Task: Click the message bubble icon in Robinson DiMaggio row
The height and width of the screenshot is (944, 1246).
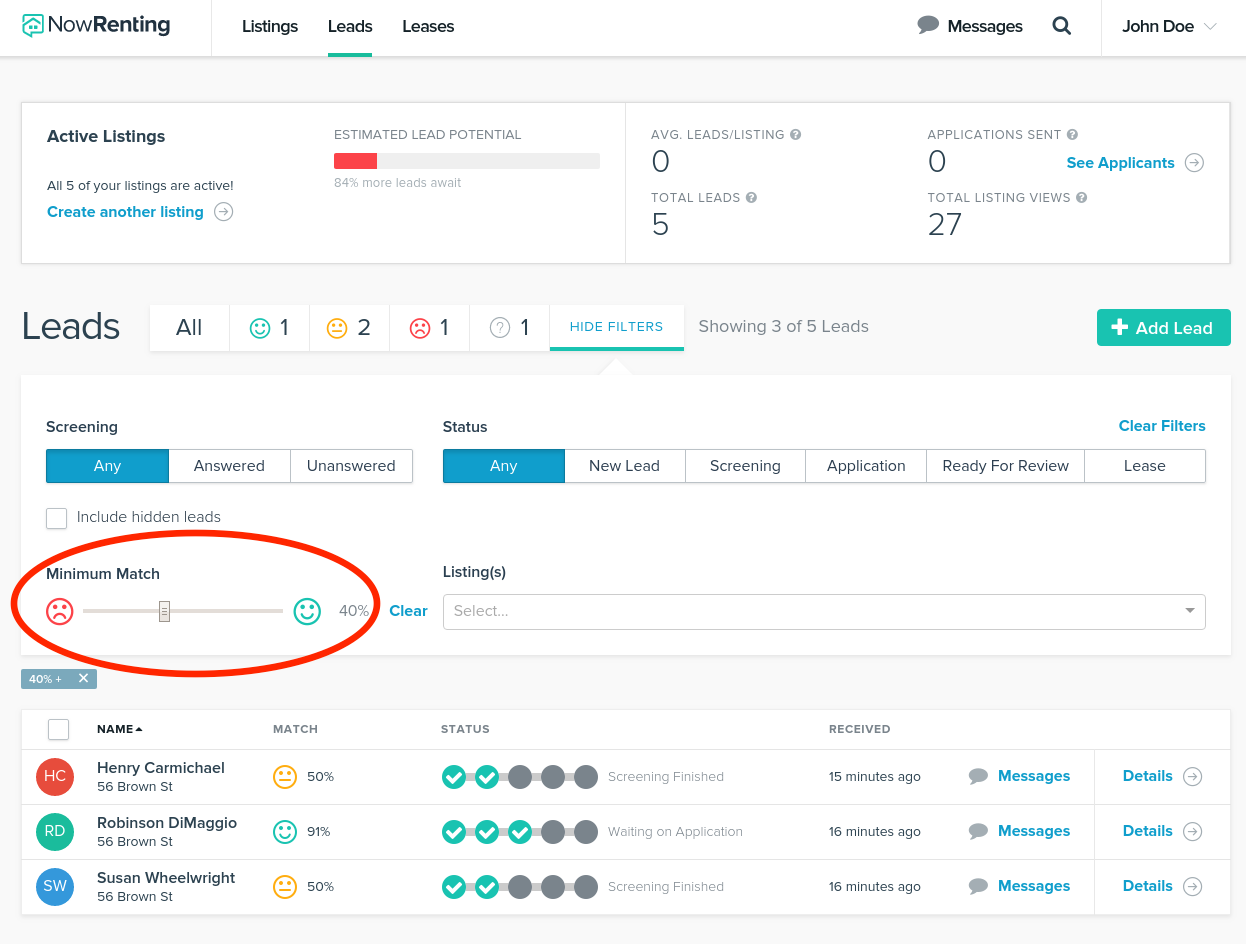Action: point(979,831)
